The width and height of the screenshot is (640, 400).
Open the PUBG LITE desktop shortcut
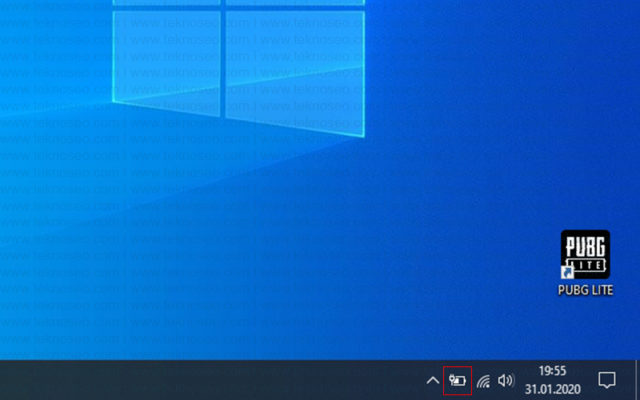pos(585,262)
